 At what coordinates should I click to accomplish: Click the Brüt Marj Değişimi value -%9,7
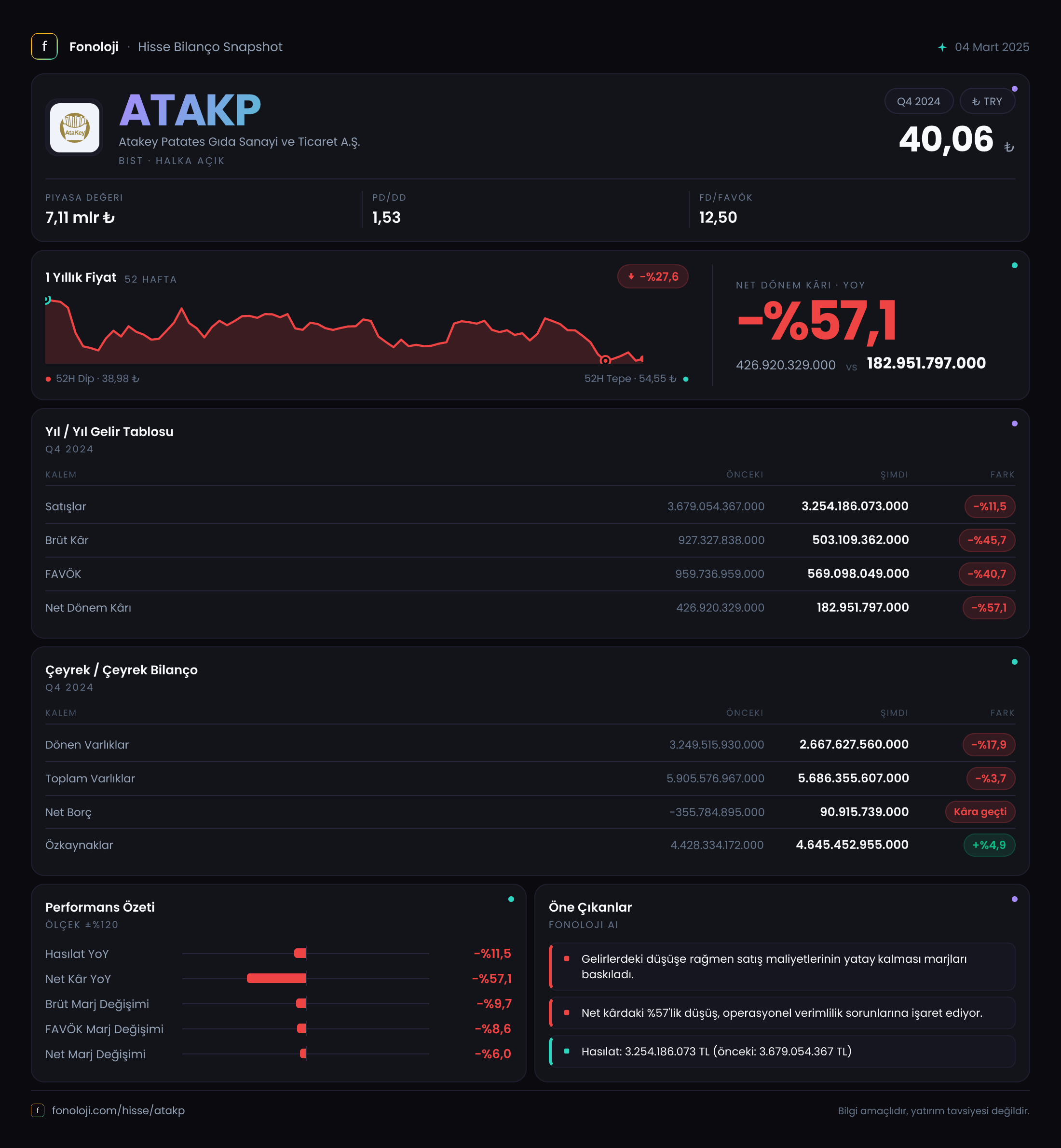point(494,1004)
